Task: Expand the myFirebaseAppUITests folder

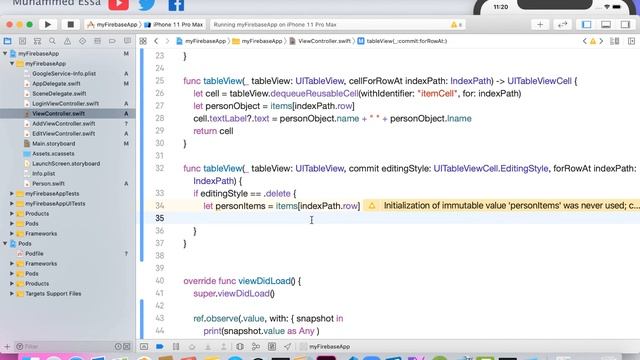Action: [x=12, y=203]
